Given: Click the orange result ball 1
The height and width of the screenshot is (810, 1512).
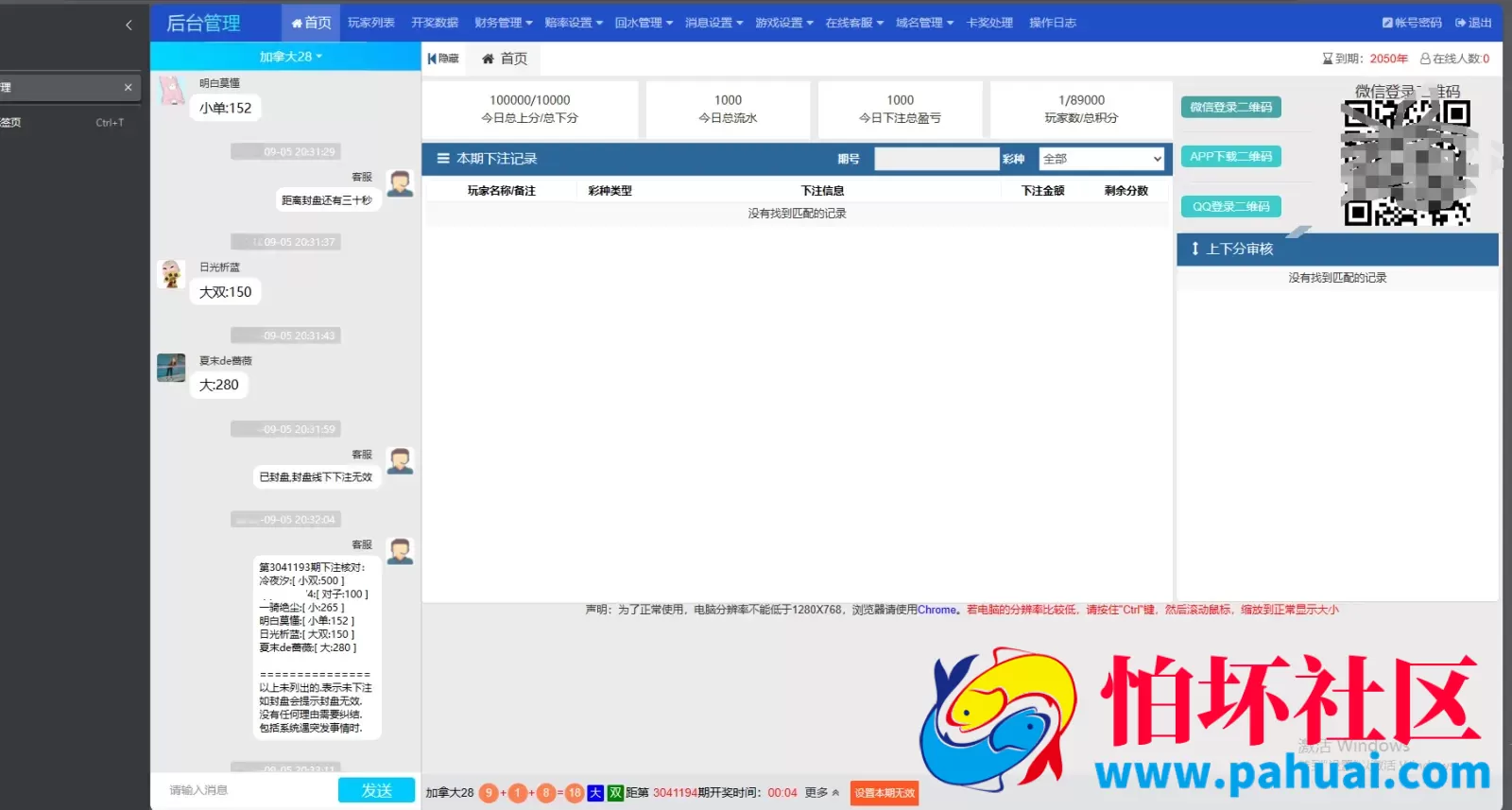Looking at the screenshot, I should pyautogui.click(x=517, y=793).
